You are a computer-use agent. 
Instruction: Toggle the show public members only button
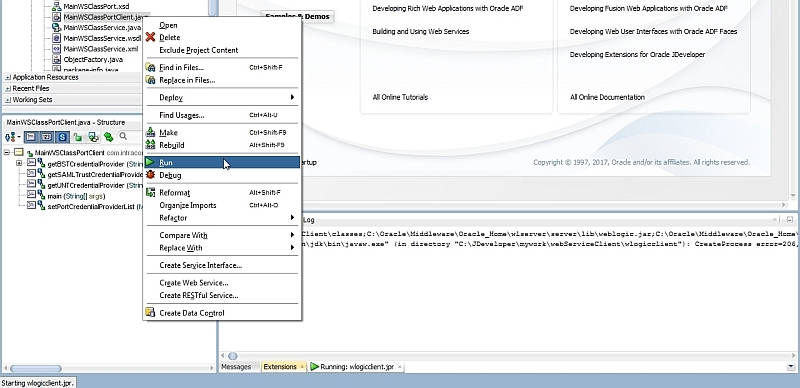pos(78,137)
